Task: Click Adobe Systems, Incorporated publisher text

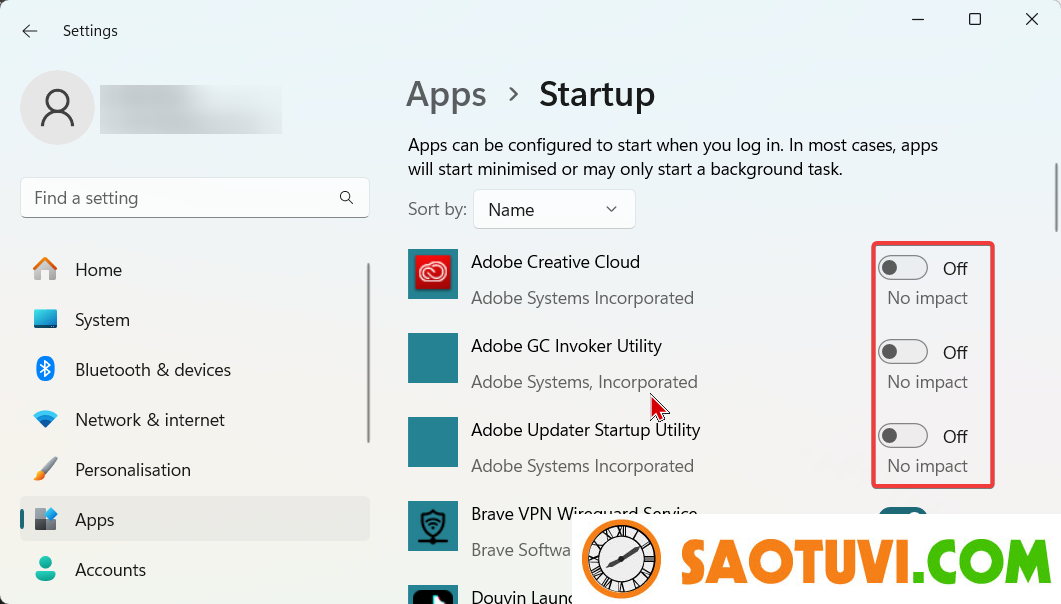Action: click(584, 381)
